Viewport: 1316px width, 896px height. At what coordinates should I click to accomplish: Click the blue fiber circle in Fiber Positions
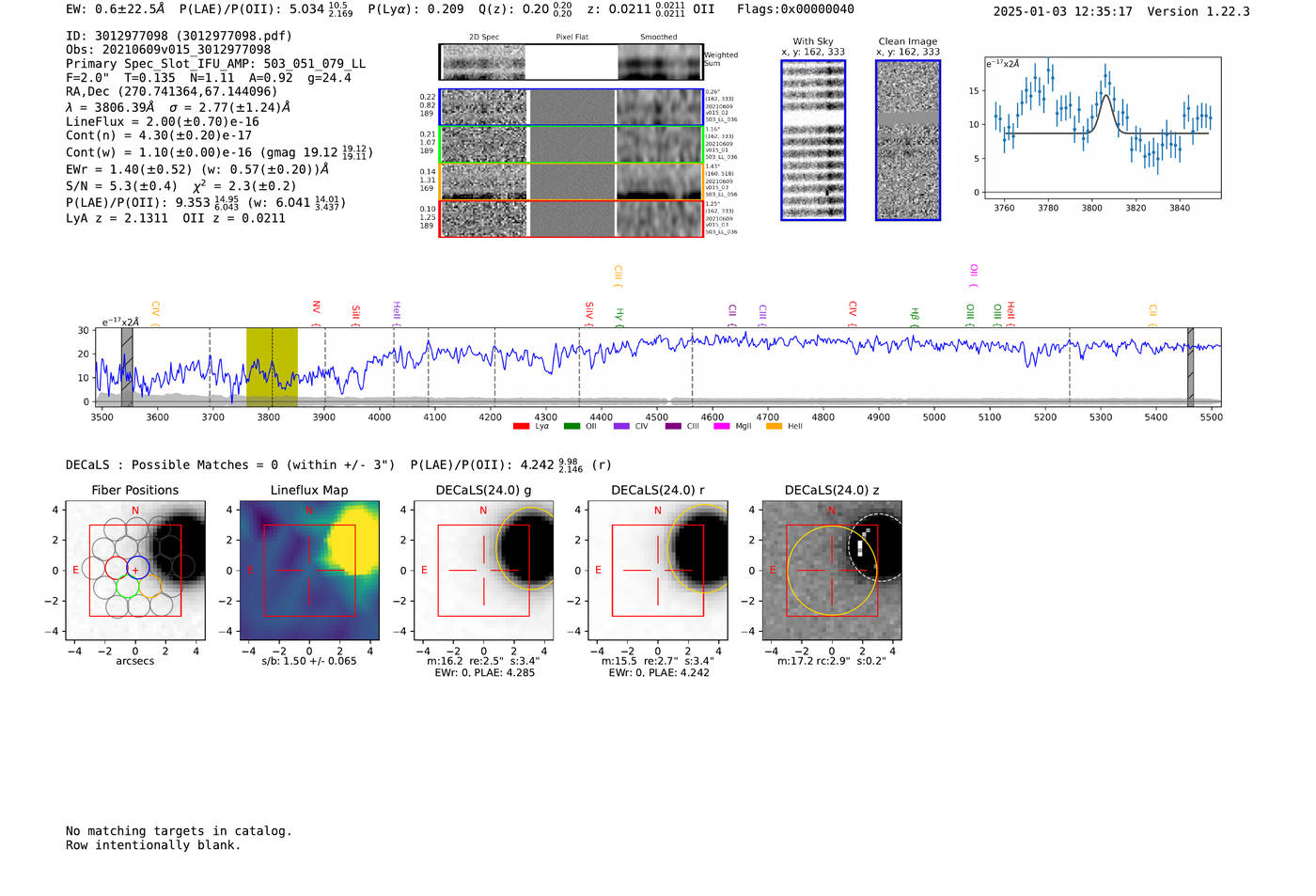pos(138,567)
